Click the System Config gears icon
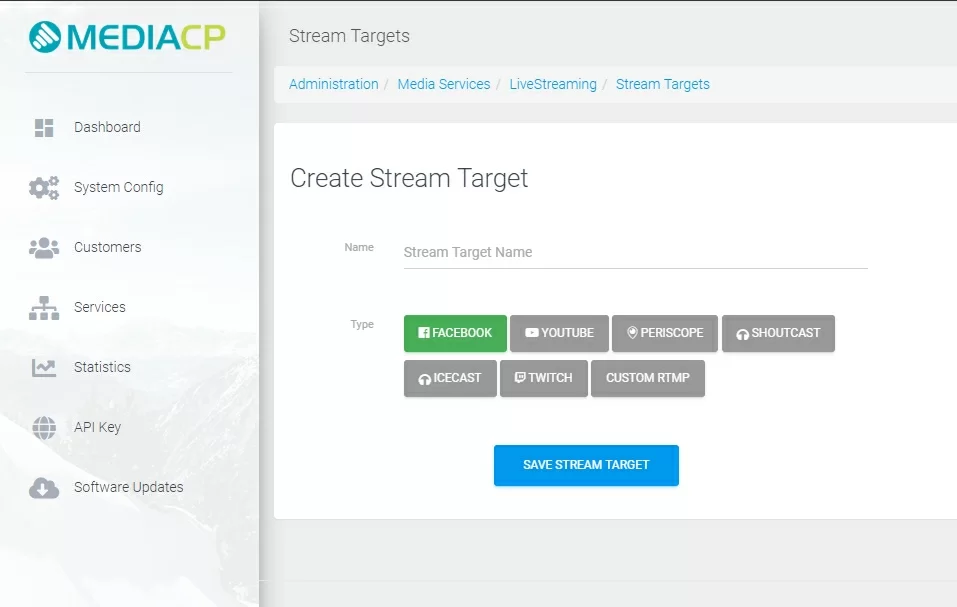The height and width of the screenshot is (607, 957). pyautogui.click(x=44, y=188)
